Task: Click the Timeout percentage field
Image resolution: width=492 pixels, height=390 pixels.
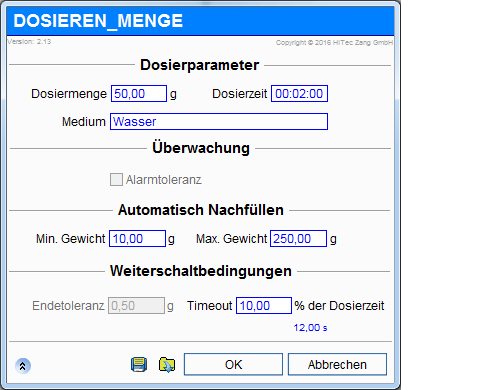Action: [264, 306]
